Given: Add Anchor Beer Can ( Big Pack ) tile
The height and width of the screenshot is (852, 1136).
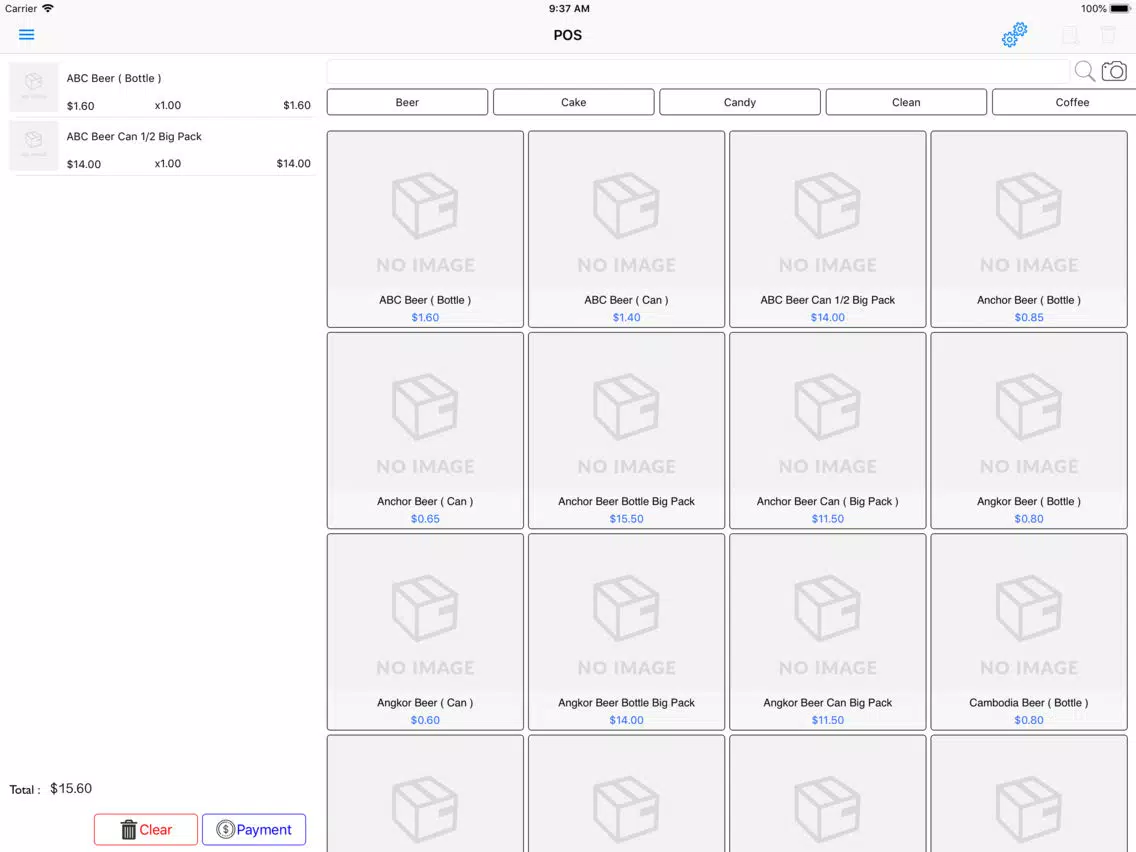Looking at the screenshot, I should (827, 430).
